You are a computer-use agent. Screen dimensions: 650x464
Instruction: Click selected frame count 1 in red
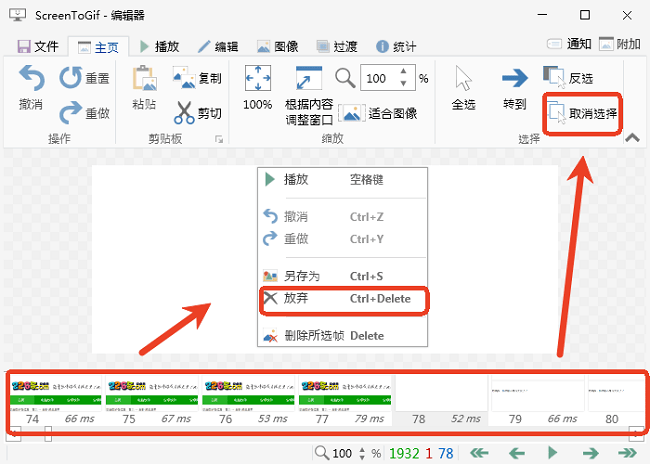(429, 453)
